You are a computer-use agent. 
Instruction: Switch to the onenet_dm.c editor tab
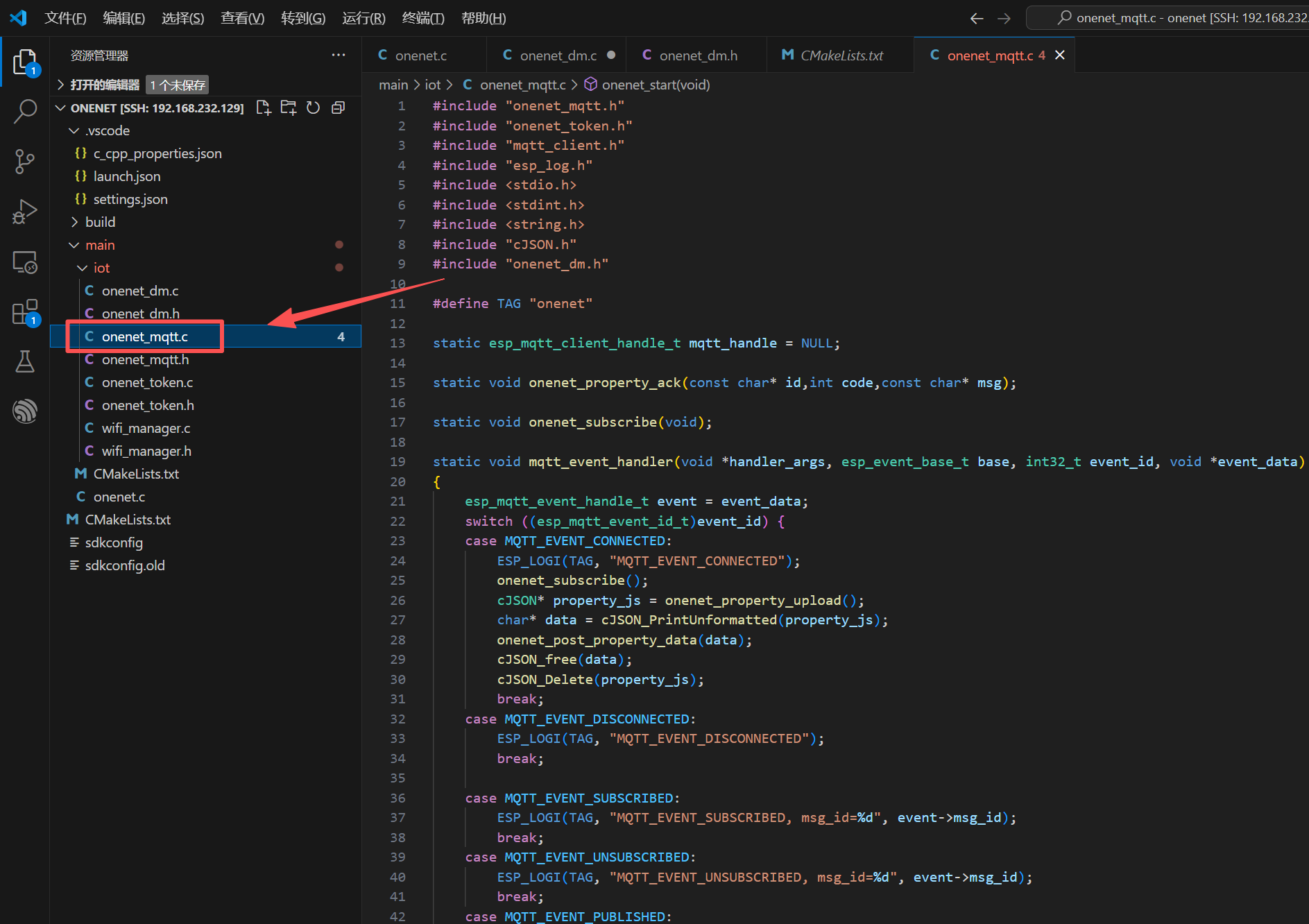pyautogui.click(x=556, y=55)
